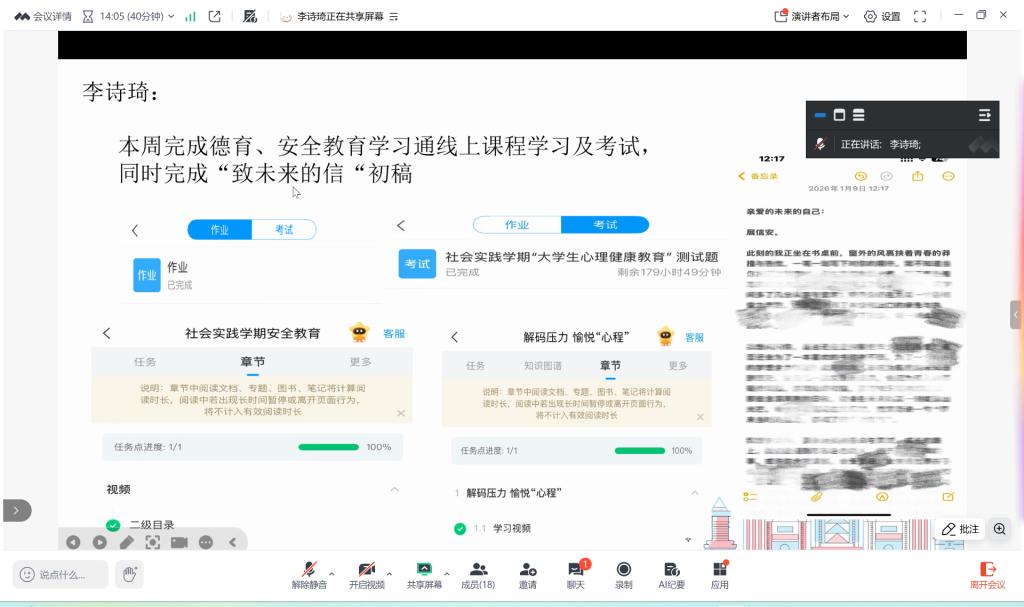Start recording with the 录制 icon
This screenshot has width=1024, height=607.
[x=623, y=574]
